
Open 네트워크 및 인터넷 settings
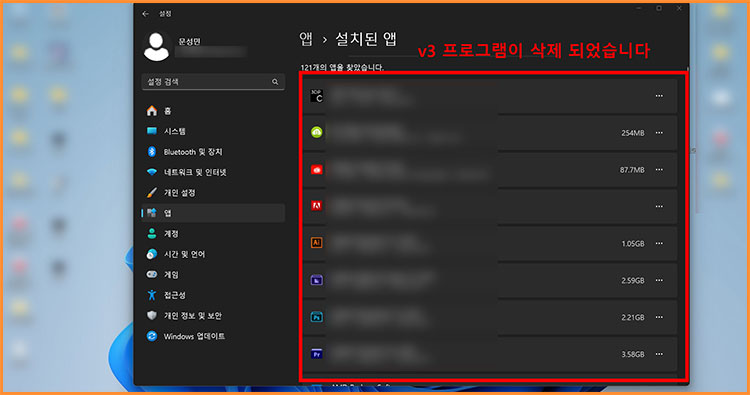[213, 172]
